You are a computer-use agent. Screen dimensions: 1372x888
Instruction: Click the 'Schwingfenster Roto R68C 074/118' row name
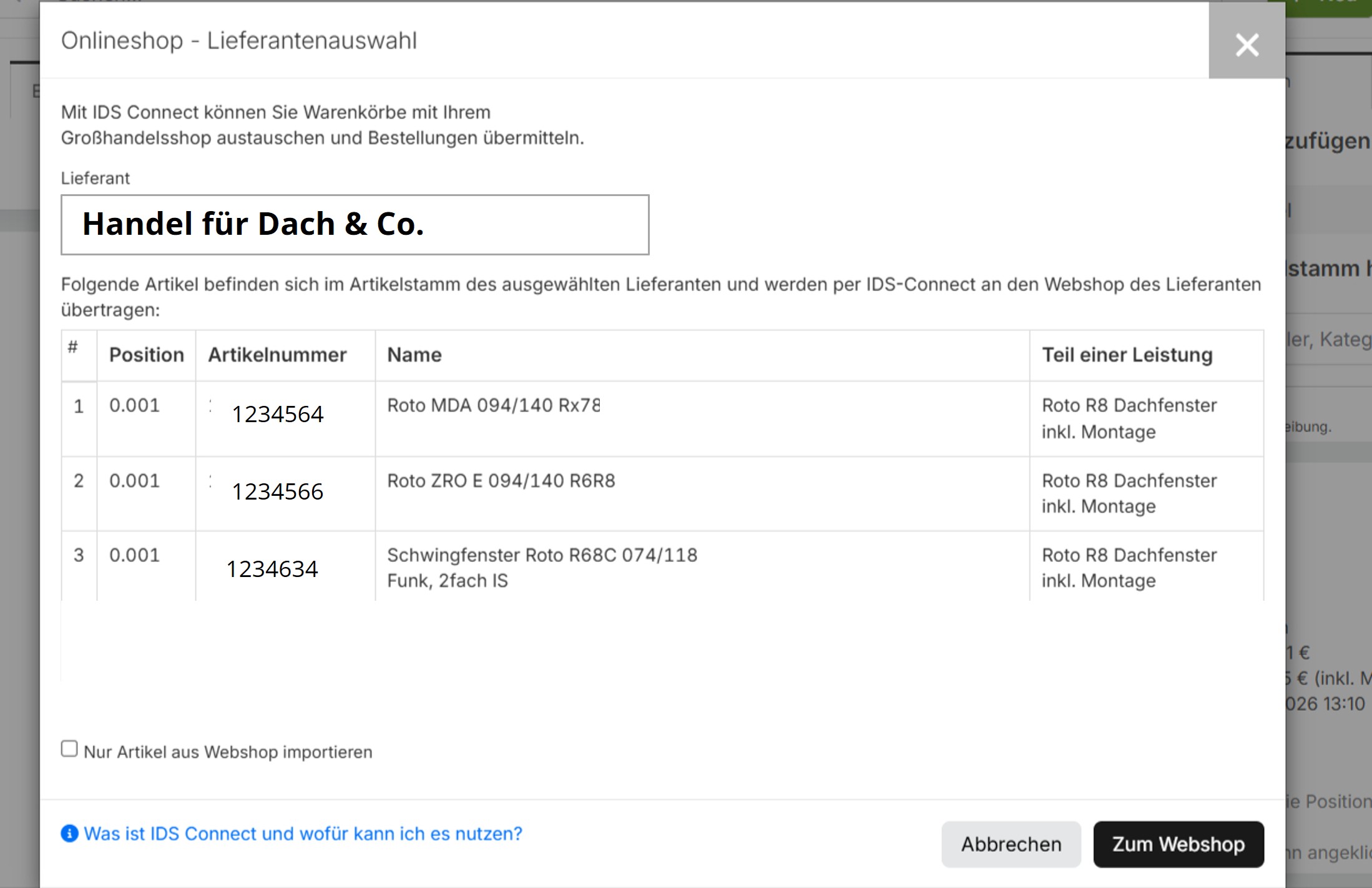point(542,555)
